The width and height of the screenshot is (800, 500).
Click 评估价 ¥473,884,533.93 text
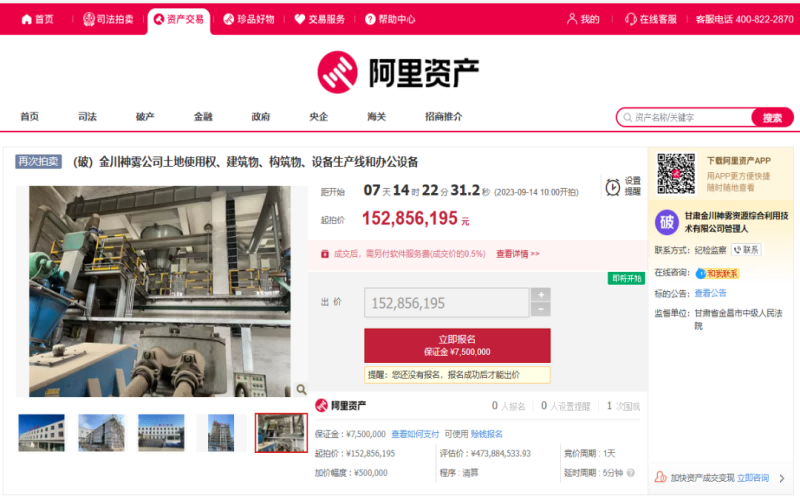(x=485, y=453)
